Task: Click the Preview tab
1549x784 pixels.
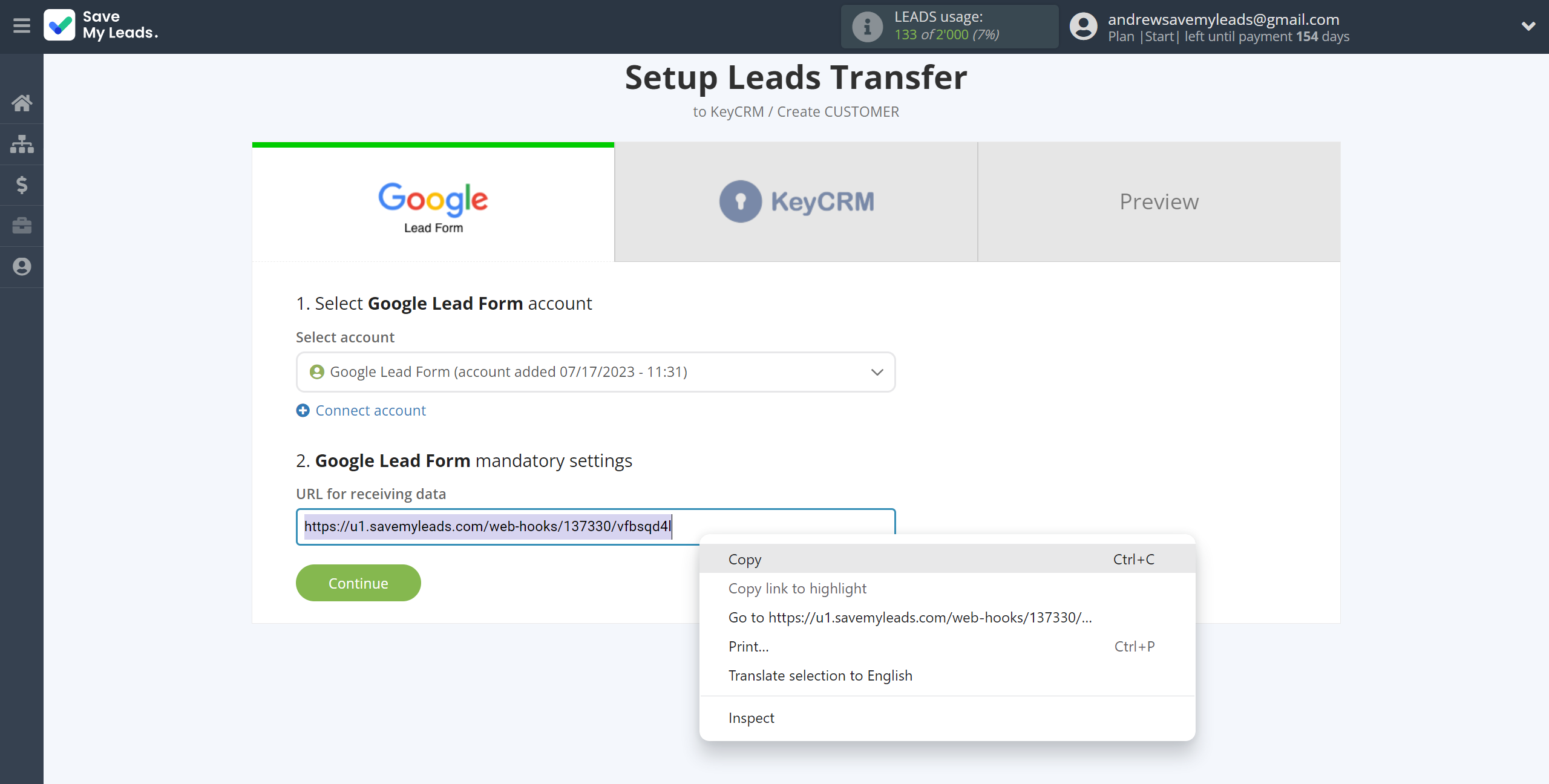Action: coord(1159,200)
